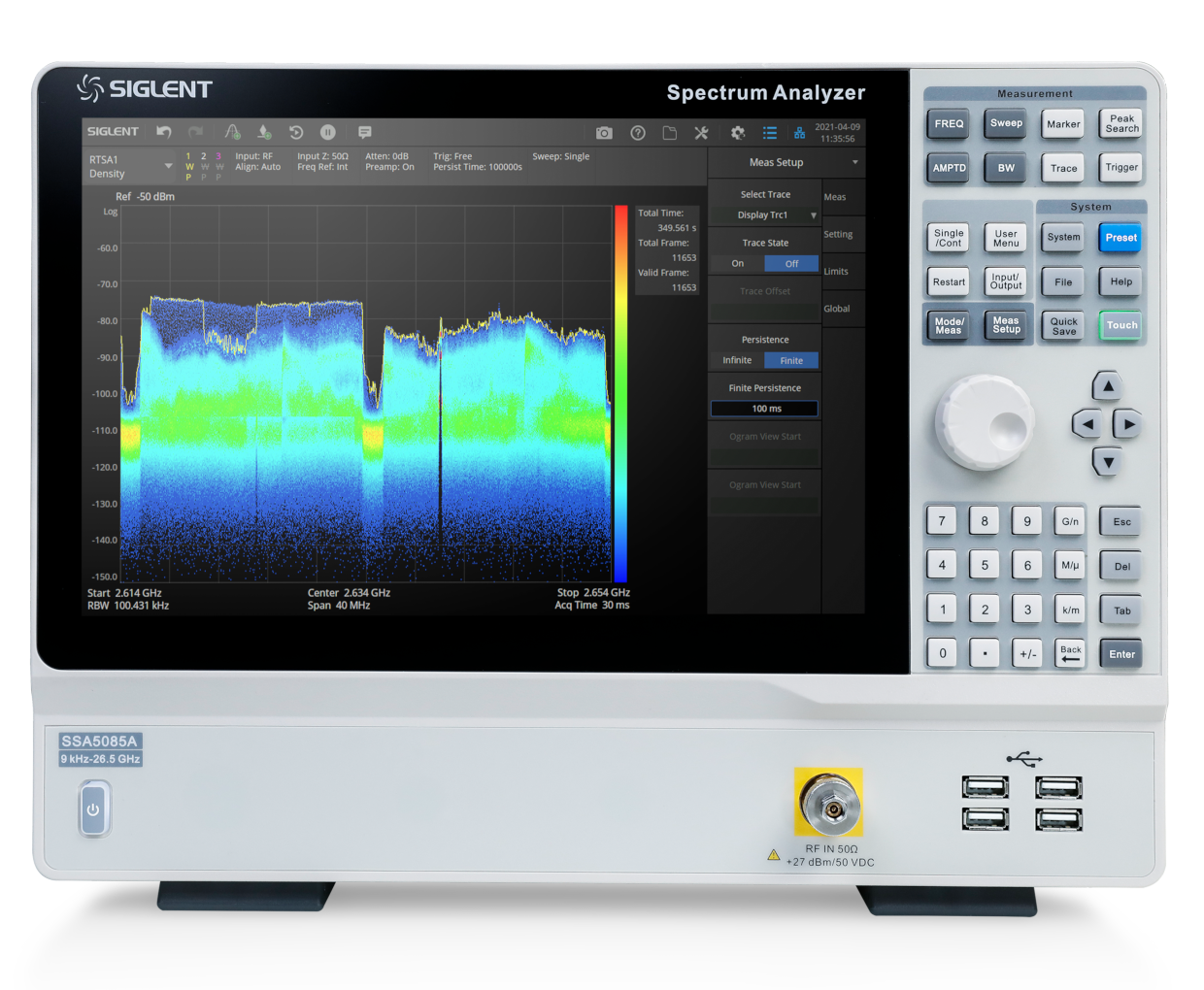Screen dimensions: 1204x990
Task: Click the network status icon
Action: [799, 133]
